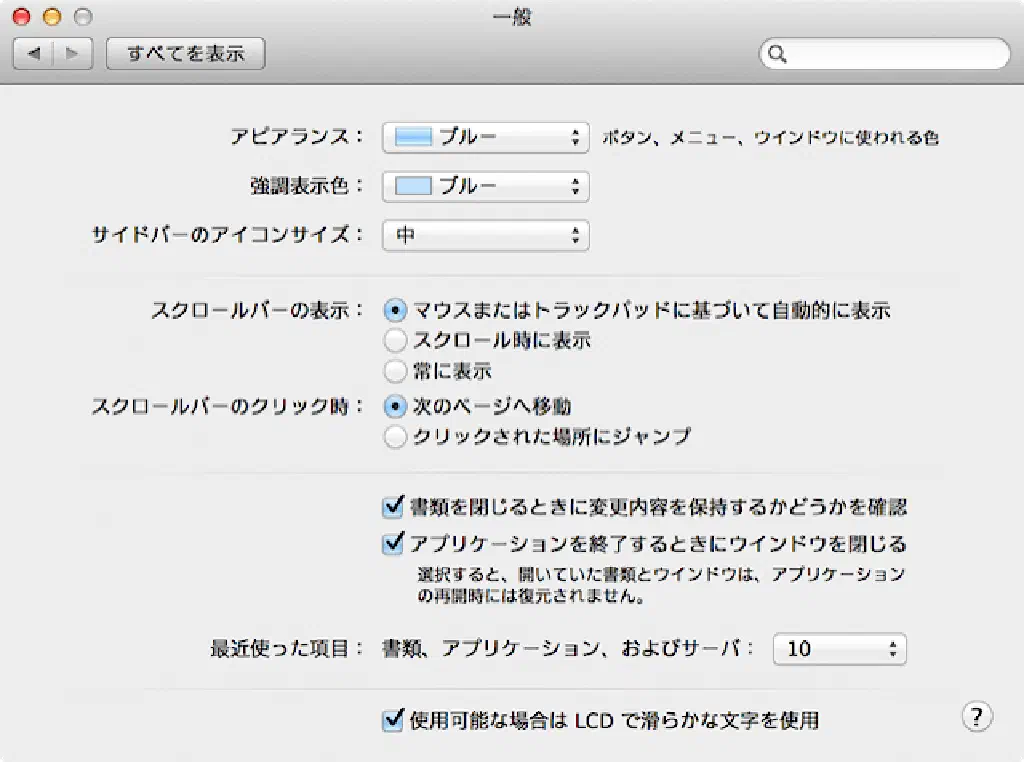Open the 強調表示色 dropdown
Viewport: 1024px width, 762px height.
[x=485, y=186]
